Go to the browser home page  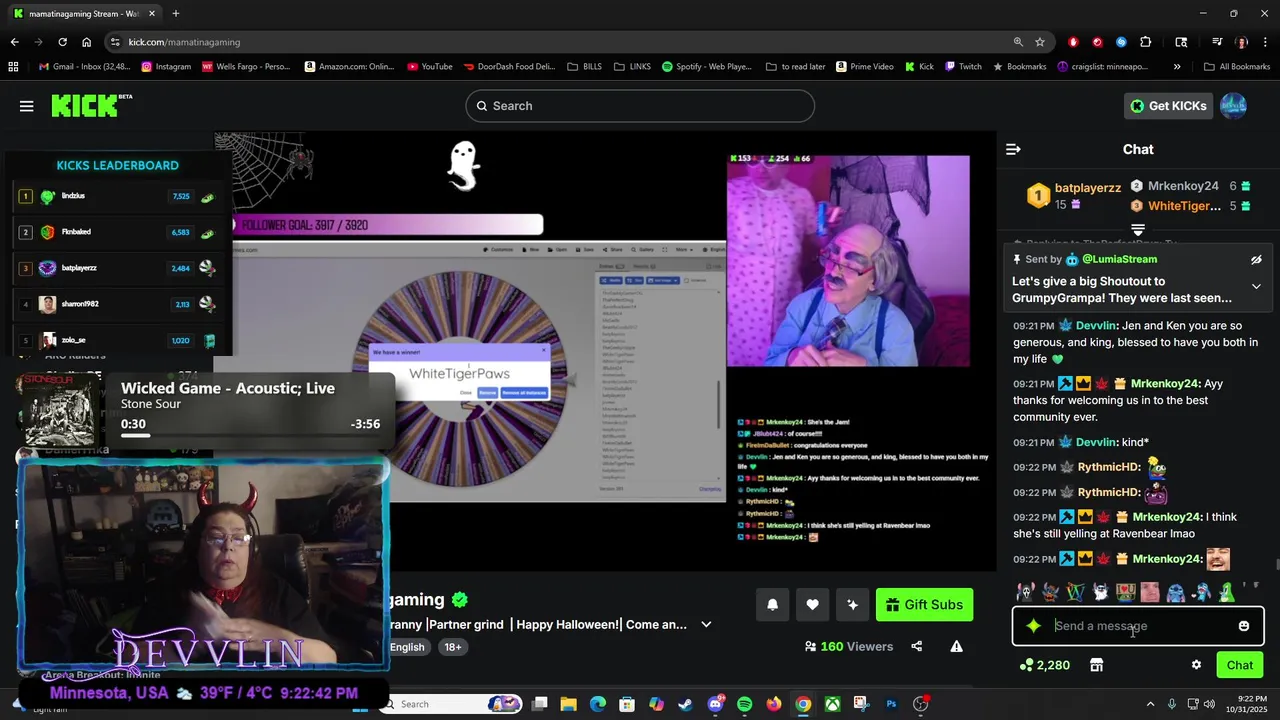point(86,42)
